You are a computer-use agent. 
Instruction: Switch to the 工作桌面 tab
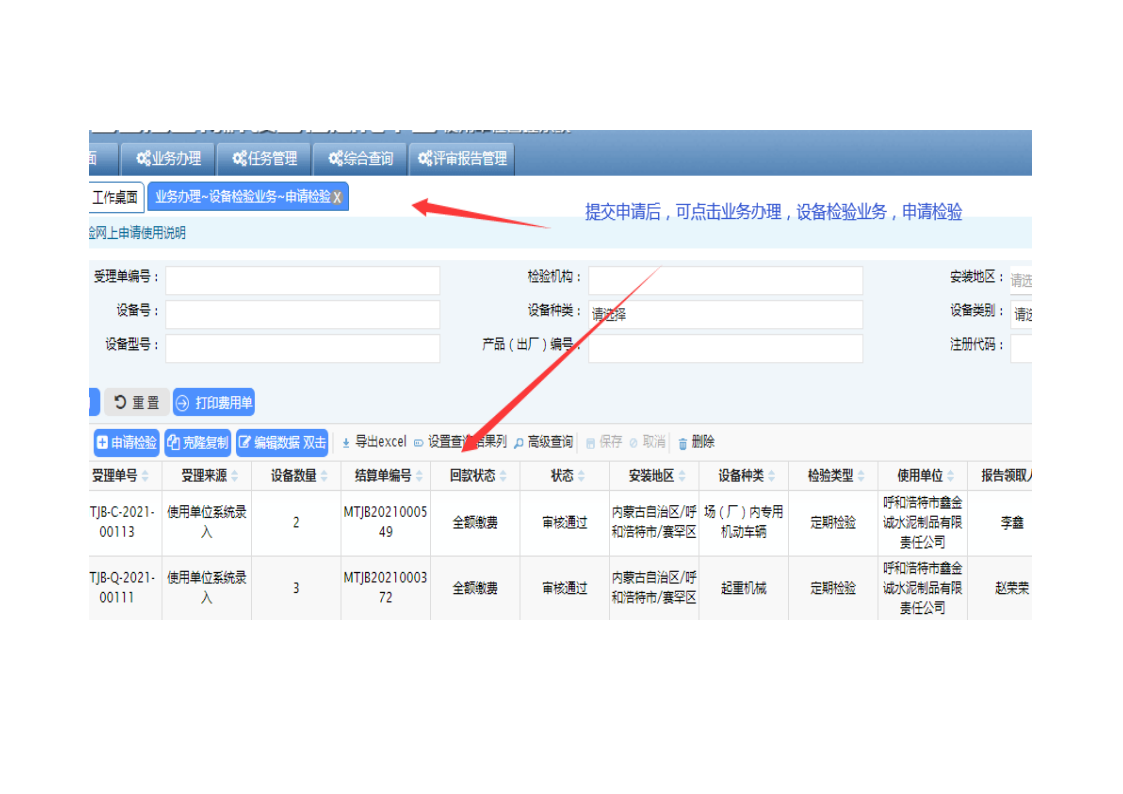[115, 197]
